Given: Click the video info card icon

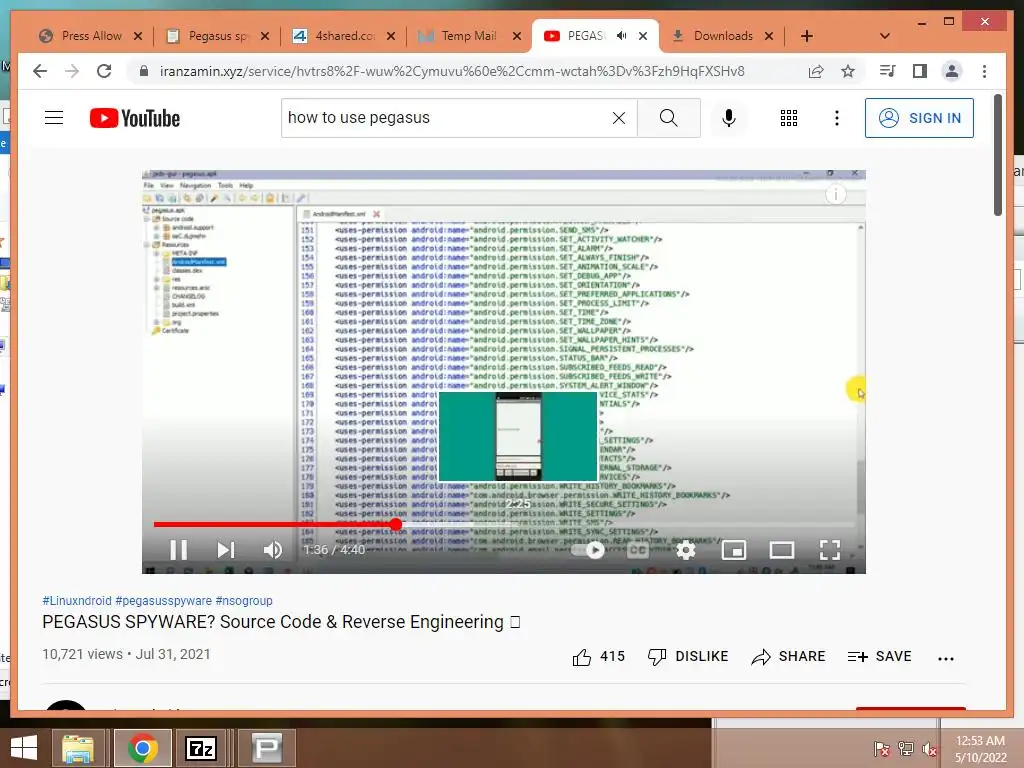Looking at the screenshot, I should click(x=836, y=194).
